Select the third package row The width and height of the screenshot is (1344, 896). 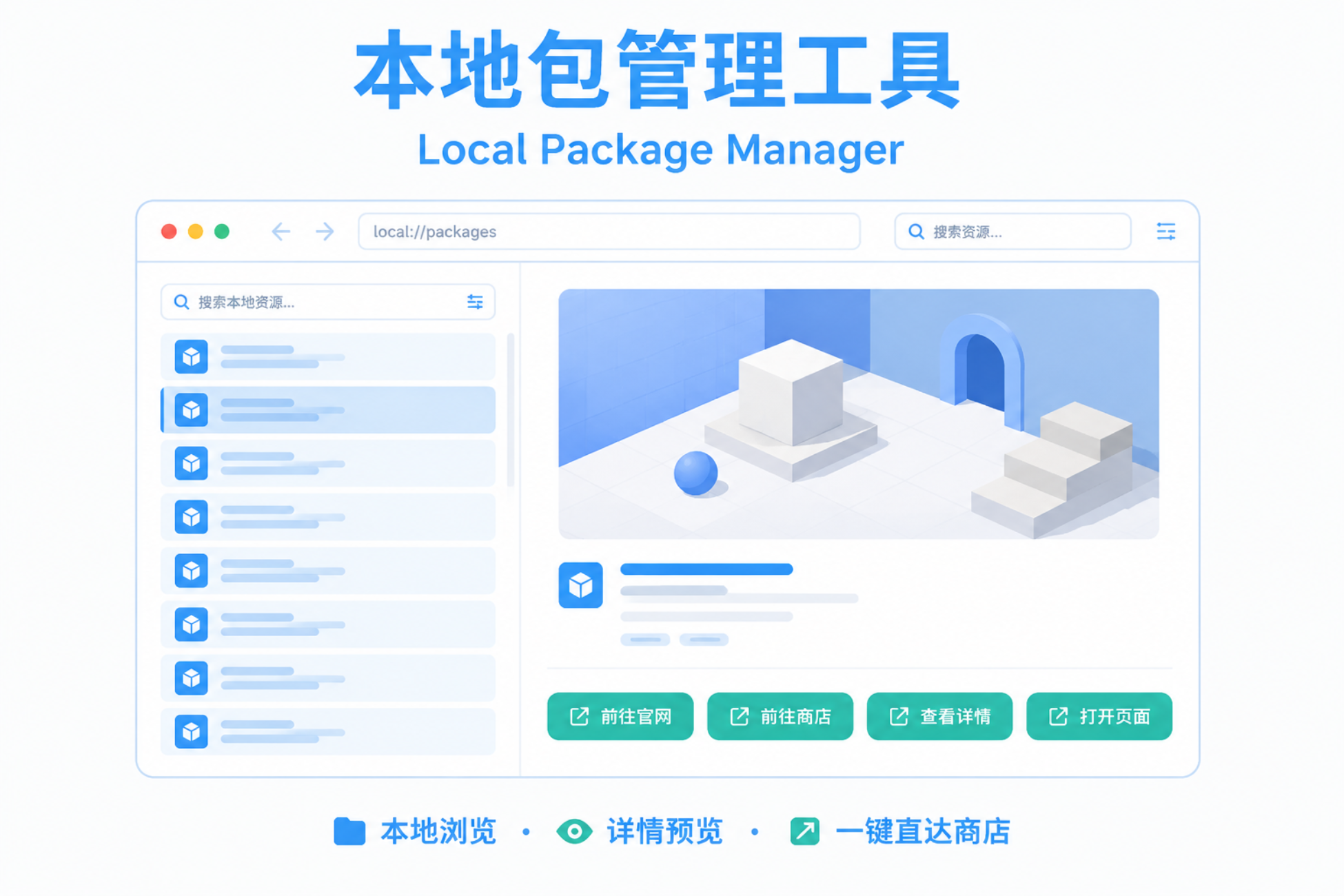[x=328, y=463]
